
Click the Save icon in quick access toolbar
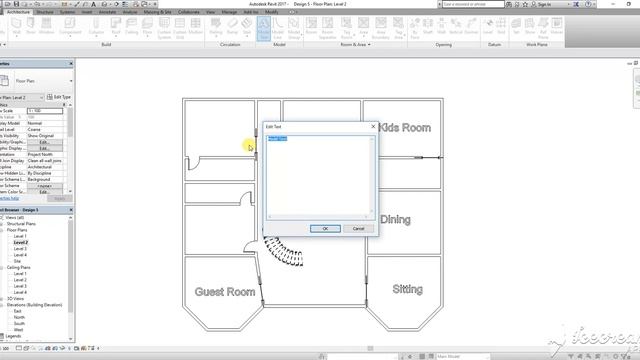coord(16,4)
